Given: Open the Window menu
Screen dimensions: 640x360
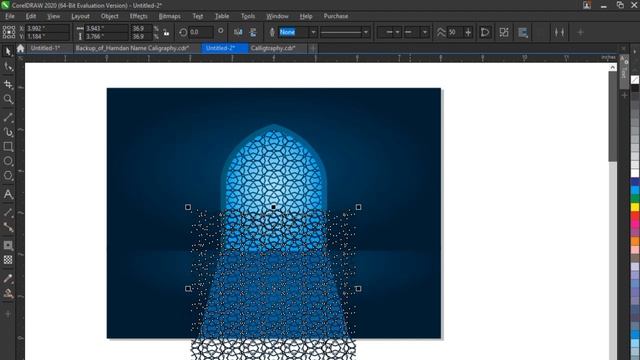Looking at the screenshot, I should tap(277, 16).
